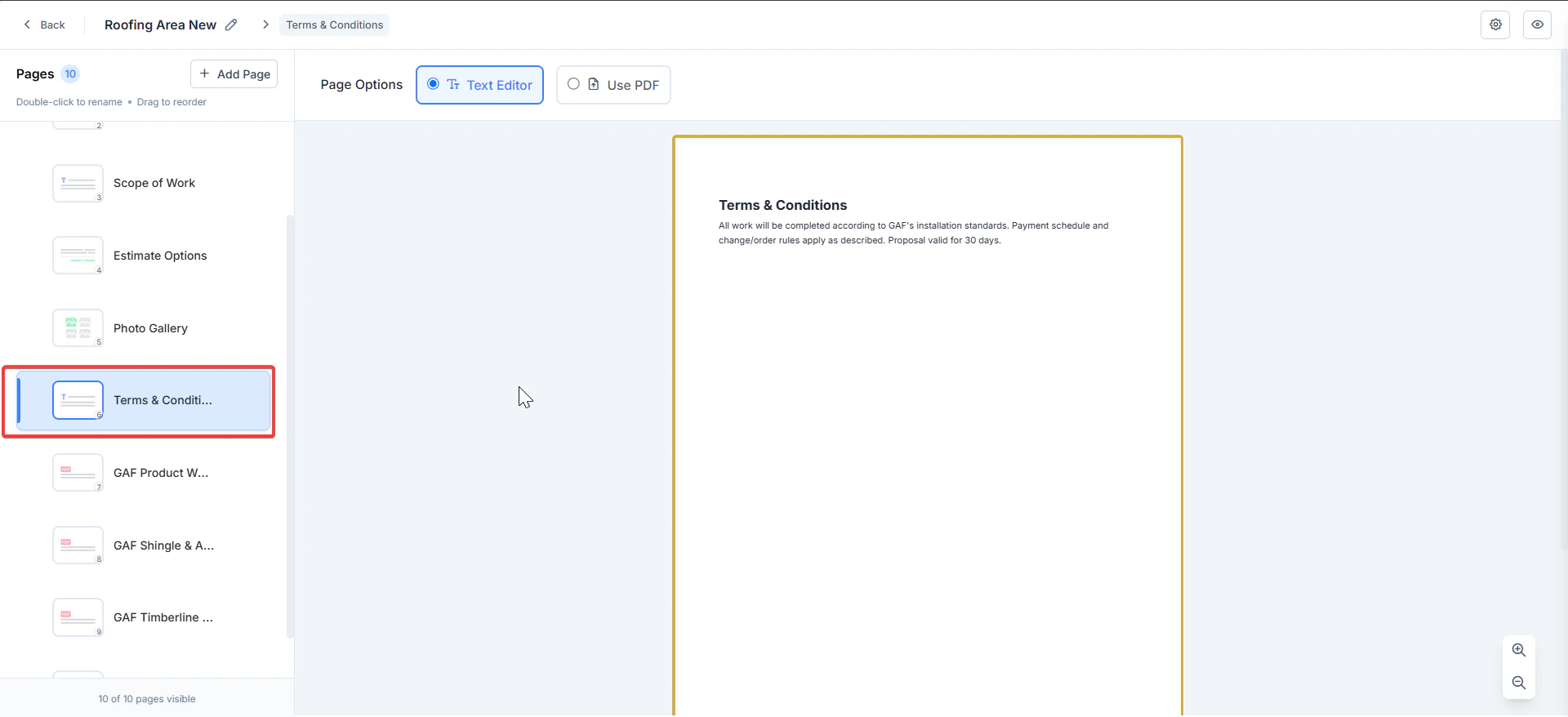Edit the Roofing Area New title pencil icon
This screenshot has width=1568, height=717.
[x=231, y=24]
